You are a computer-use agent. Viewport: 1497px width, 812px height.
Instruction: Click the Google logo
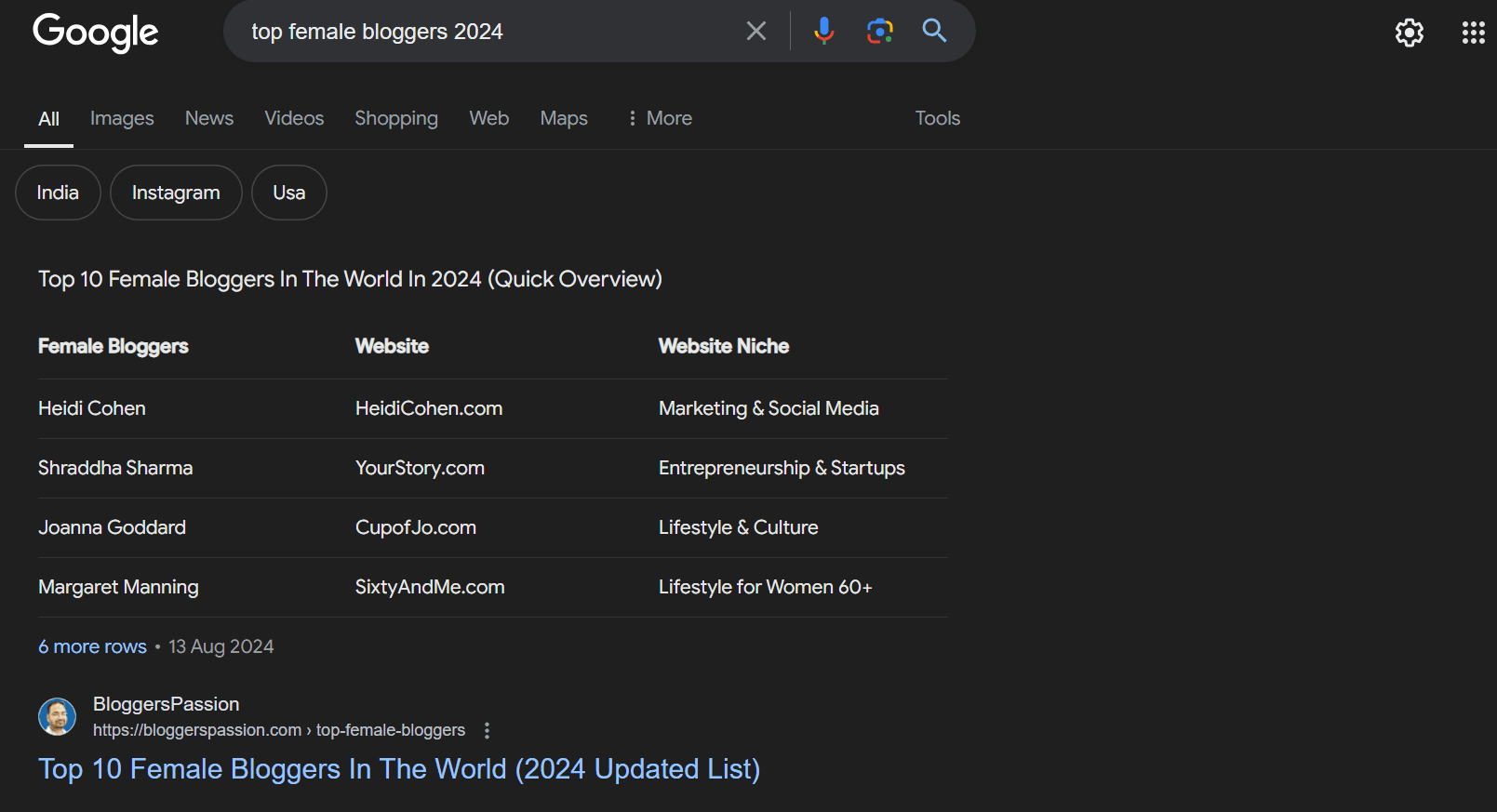click(95, 33)
